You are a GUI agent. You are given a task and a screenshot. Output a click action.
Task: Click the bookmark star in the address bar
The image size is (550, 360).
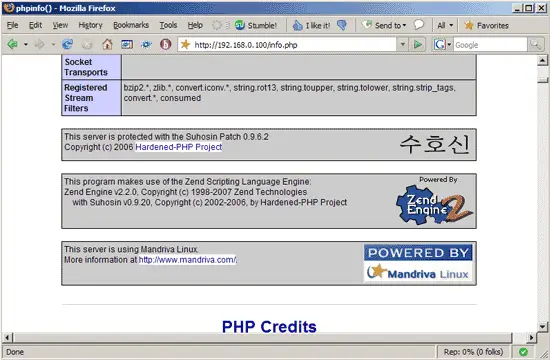[x=185, y=45]
